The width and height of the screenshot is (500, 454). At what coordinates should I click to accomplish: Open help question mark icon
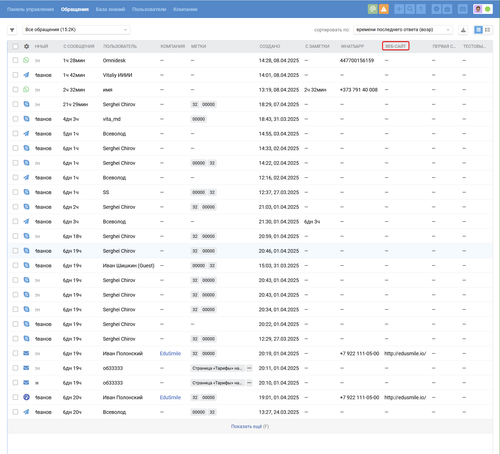(x=421, y=9)
